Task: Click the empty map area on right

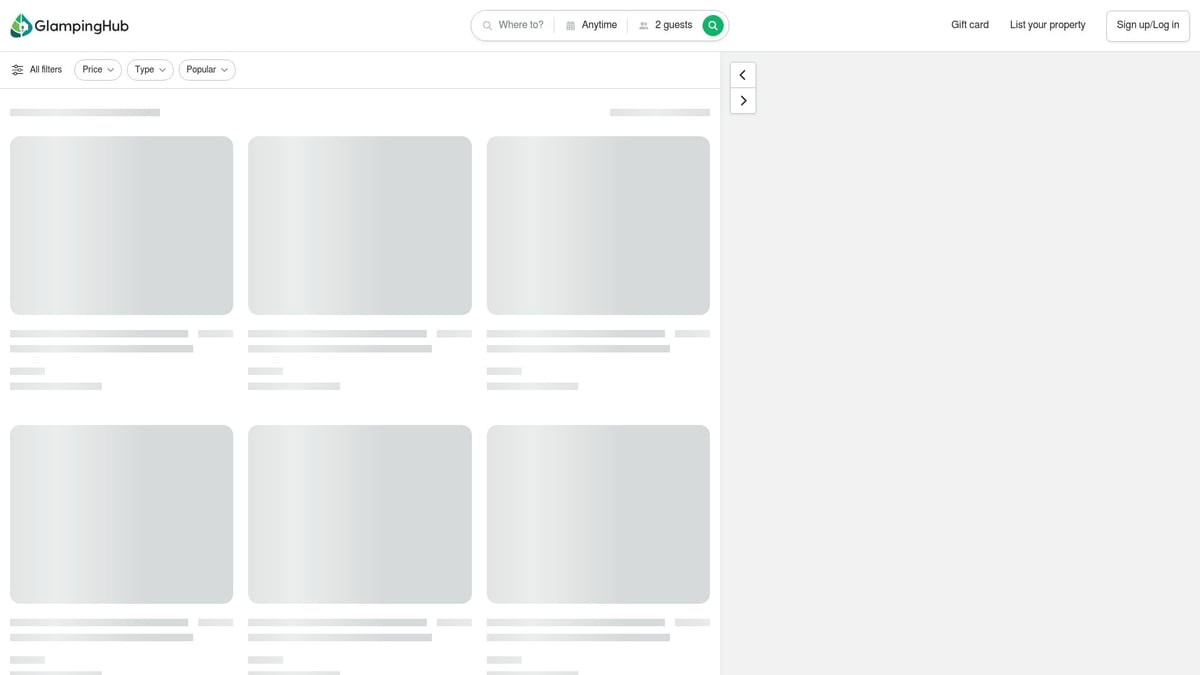Action: click(x=960, y=380)
